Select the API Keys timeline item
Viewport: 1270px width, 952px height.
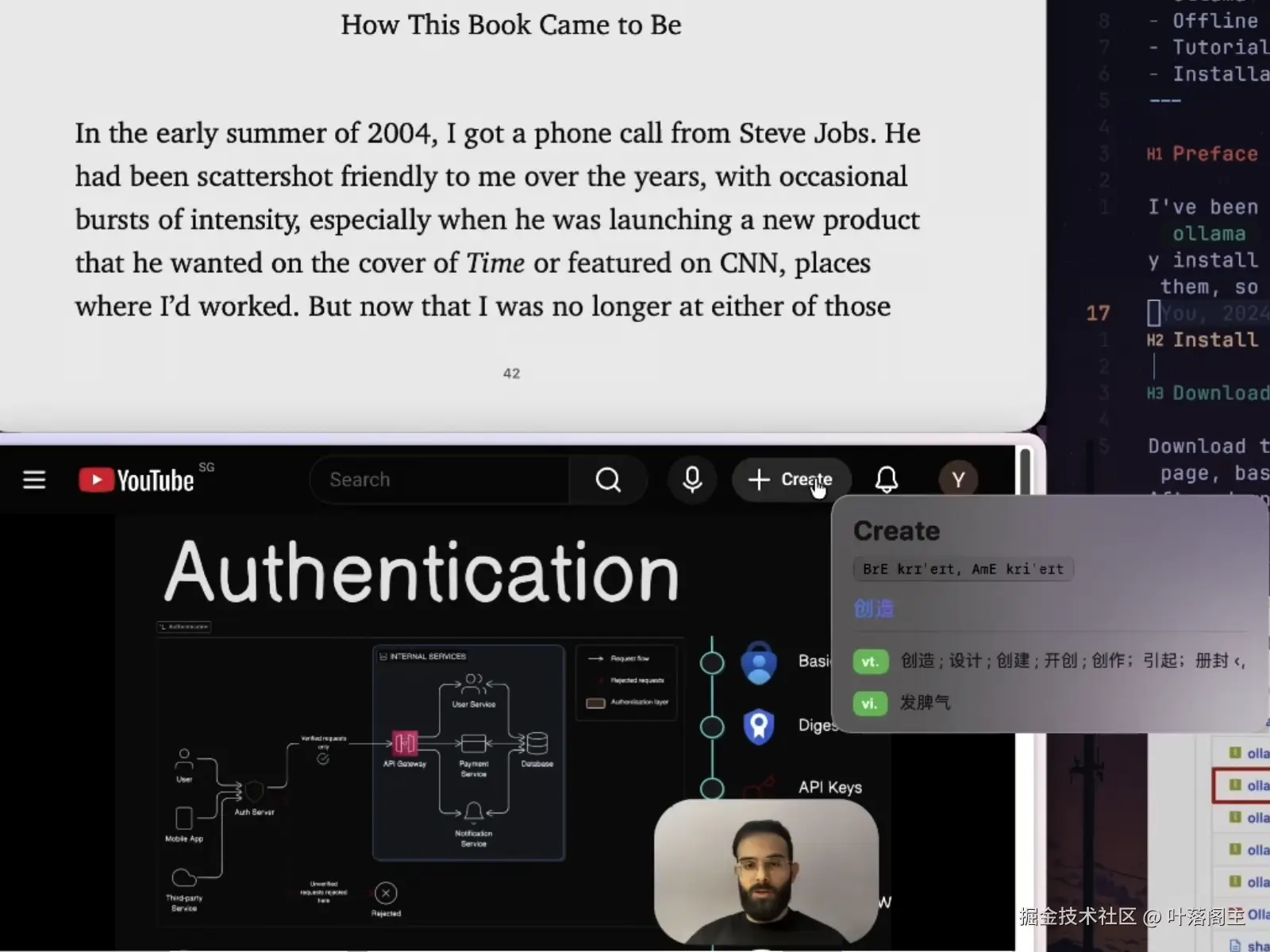click(x=829, y=787)
